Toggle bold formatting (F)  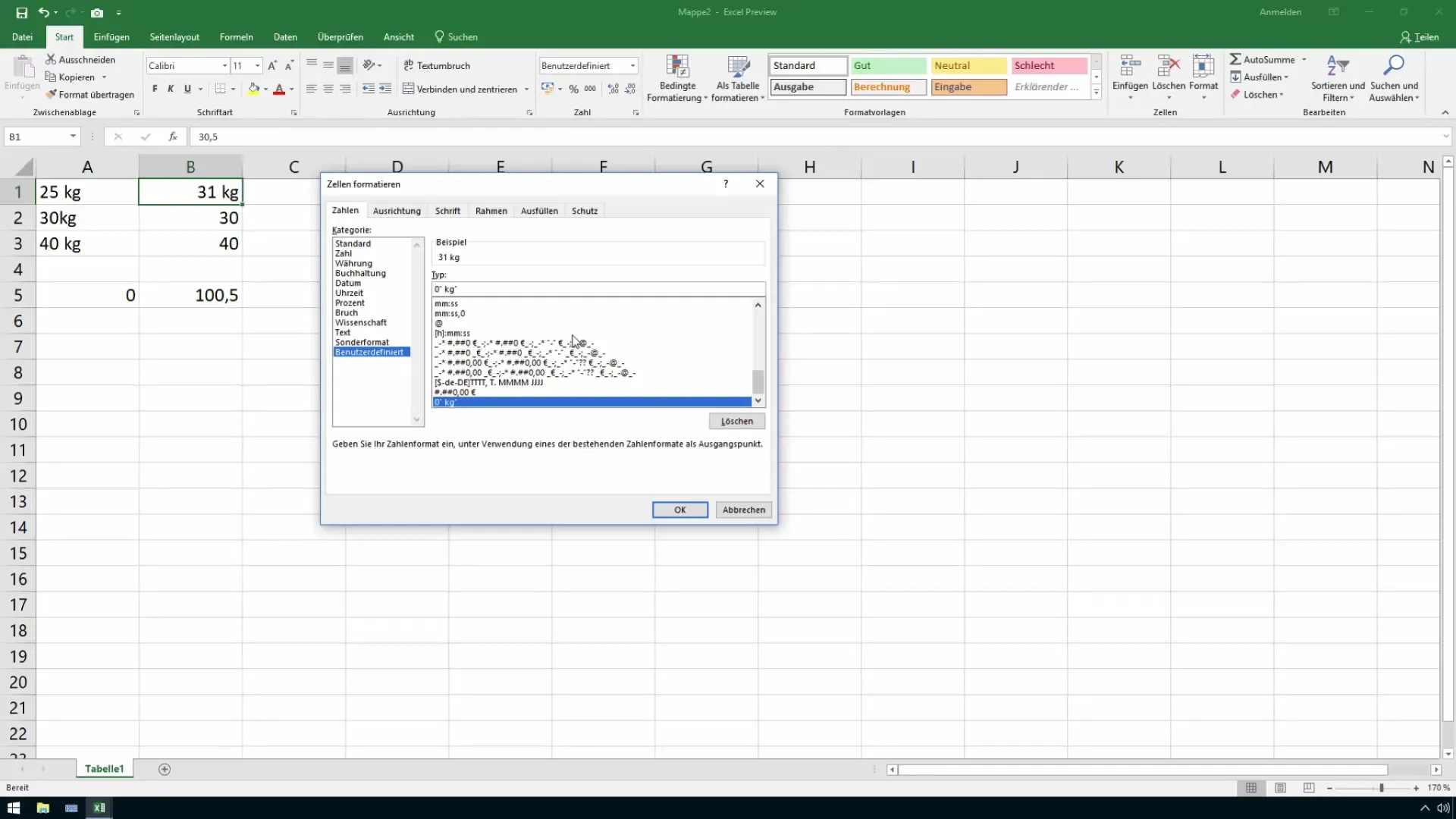[155, 89]
